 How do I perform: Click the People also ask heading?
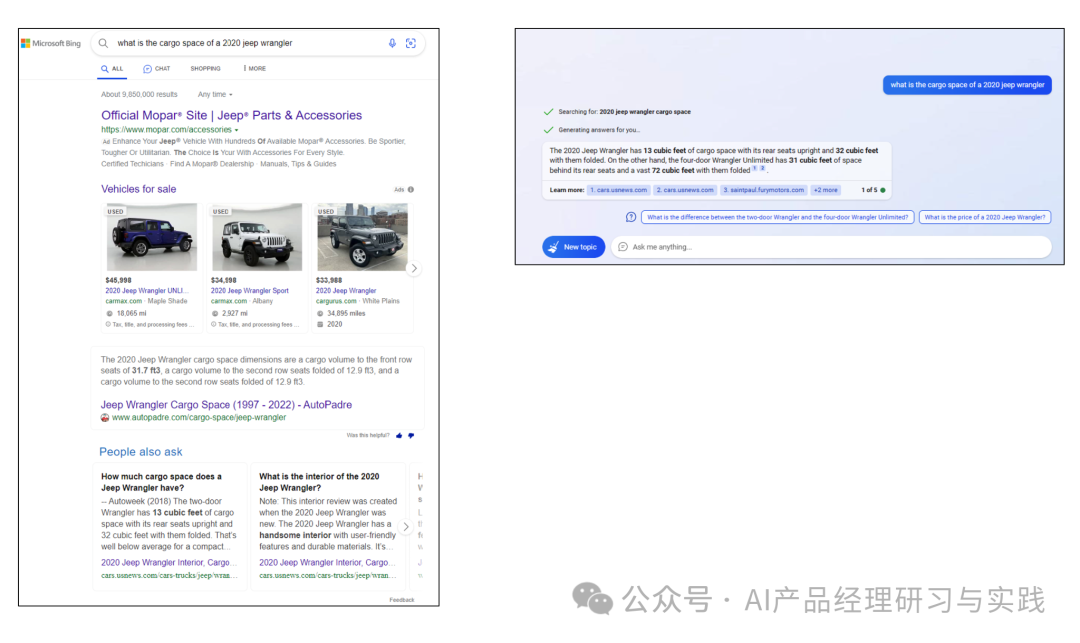141,452
